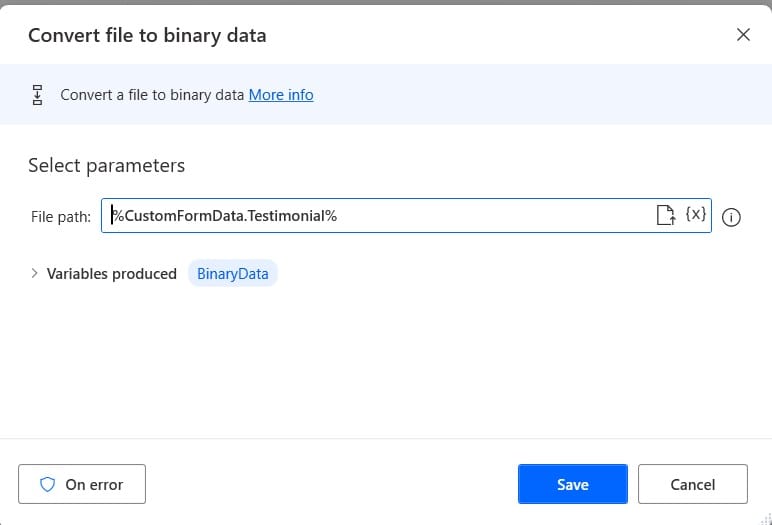The height and width of the screenshot is (525, 772).
Task: Expand the Variables produced section
Action: click(x=34, y=273)
